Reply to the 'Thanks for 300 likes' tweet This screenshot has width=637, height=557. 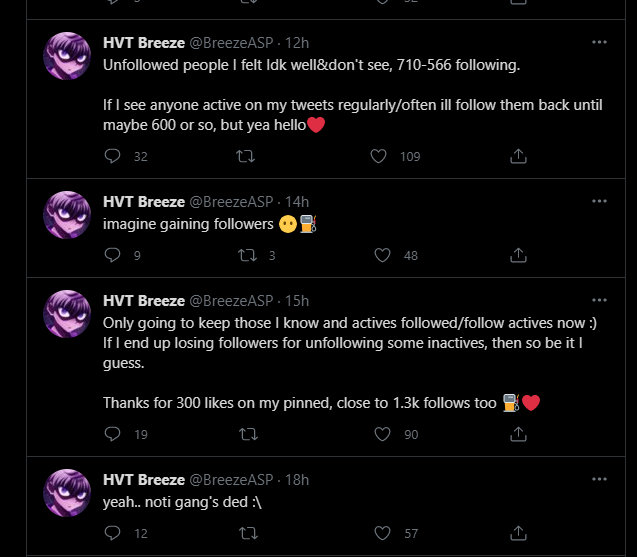(x=112, y=434)
